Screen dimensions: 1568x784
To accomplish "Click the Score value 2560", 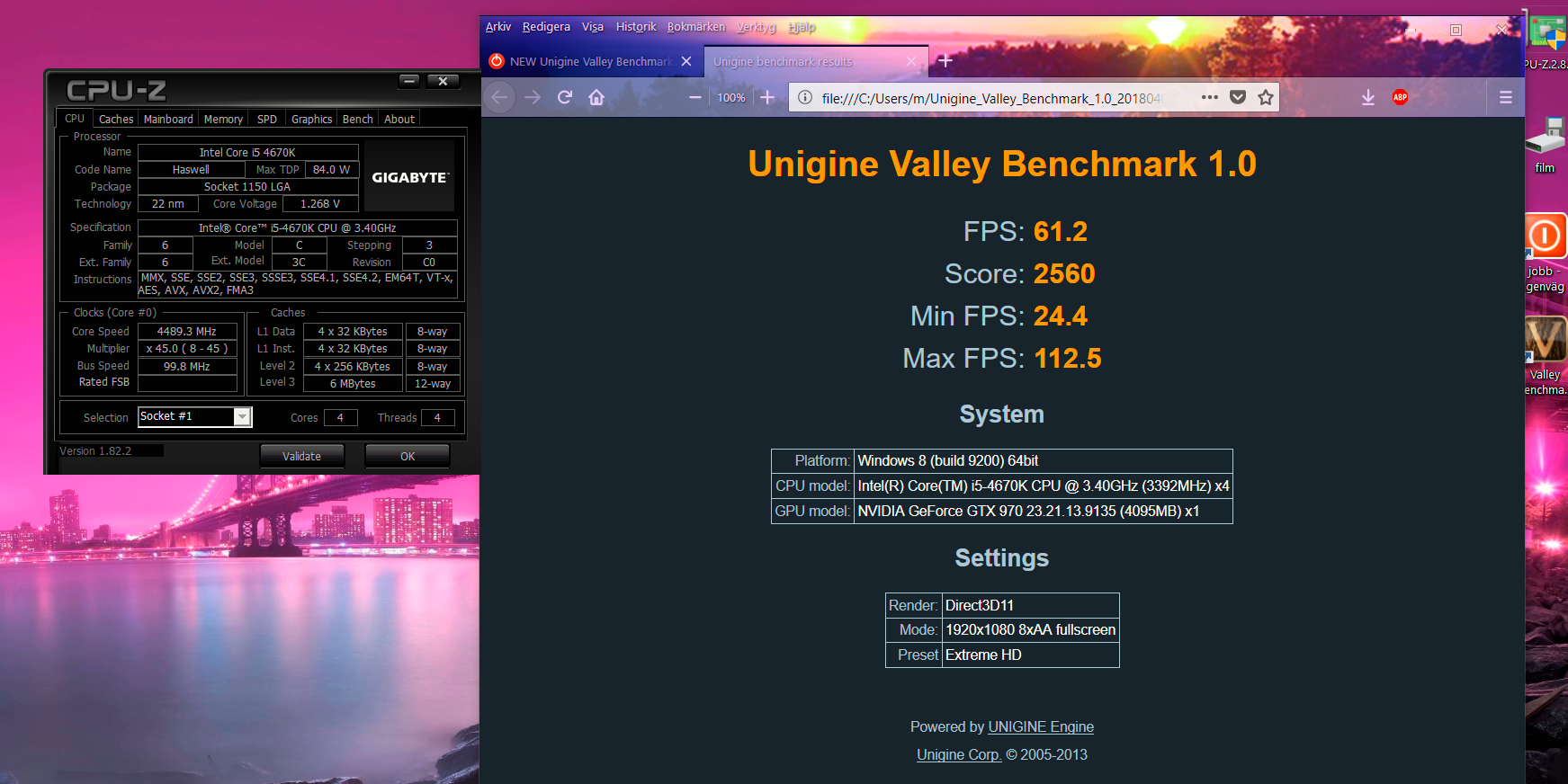I will [1064, 273].
